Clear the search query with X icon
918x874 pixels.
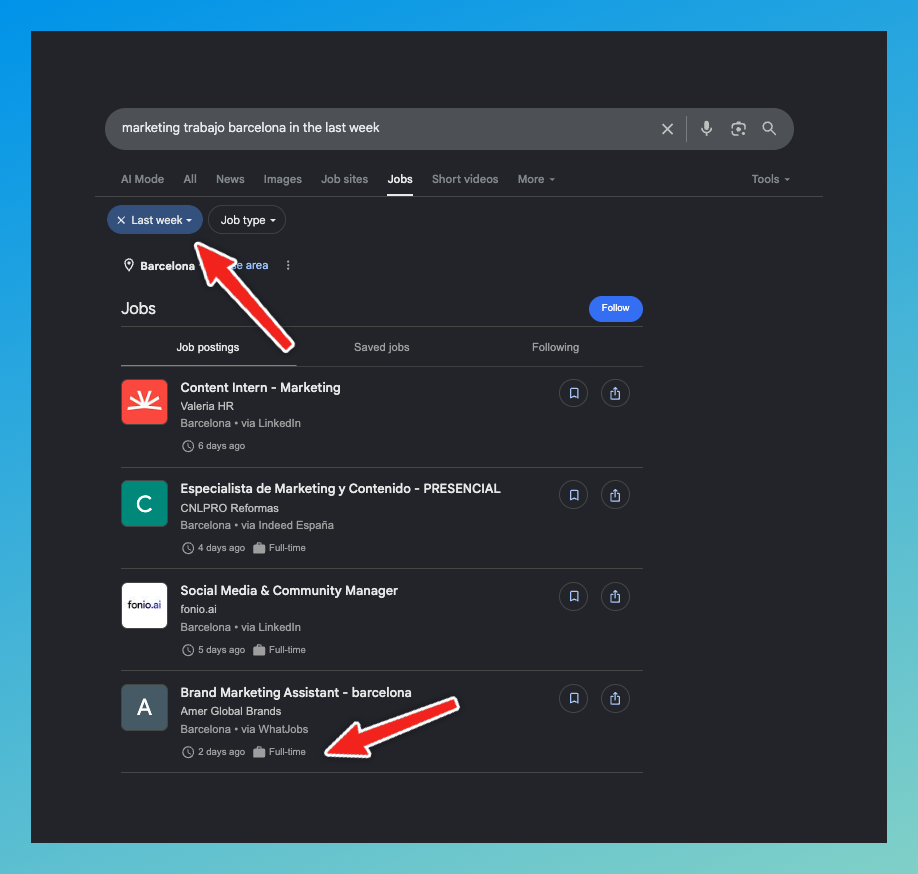click(667, 129)
